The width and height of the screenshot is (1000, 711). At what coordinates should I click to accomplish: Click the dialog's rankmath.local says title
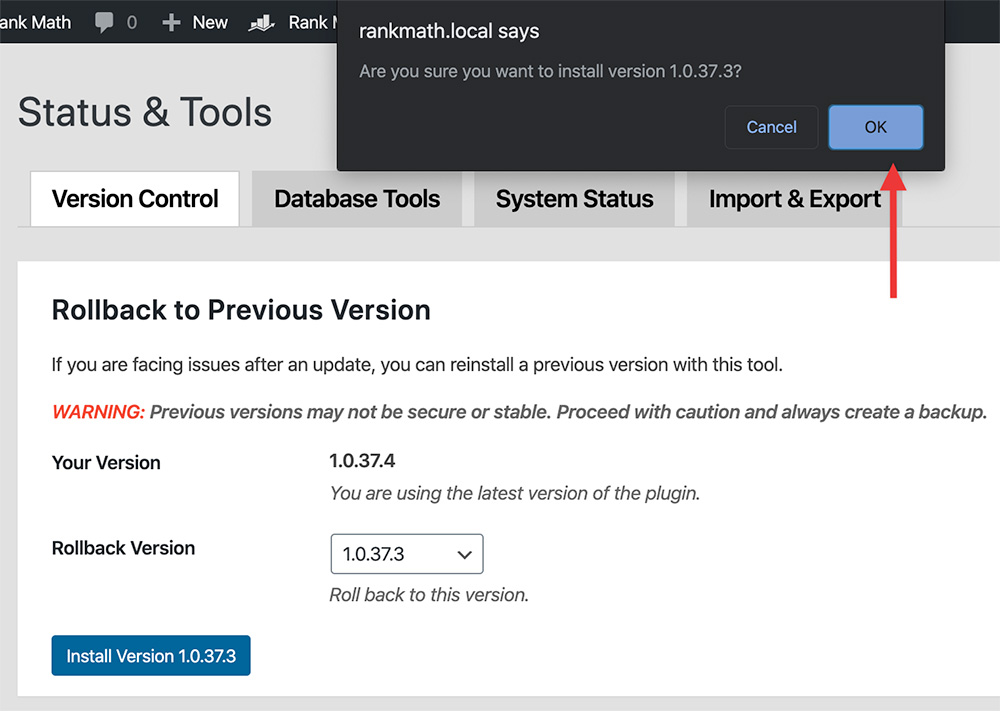(x=449, y=31)
